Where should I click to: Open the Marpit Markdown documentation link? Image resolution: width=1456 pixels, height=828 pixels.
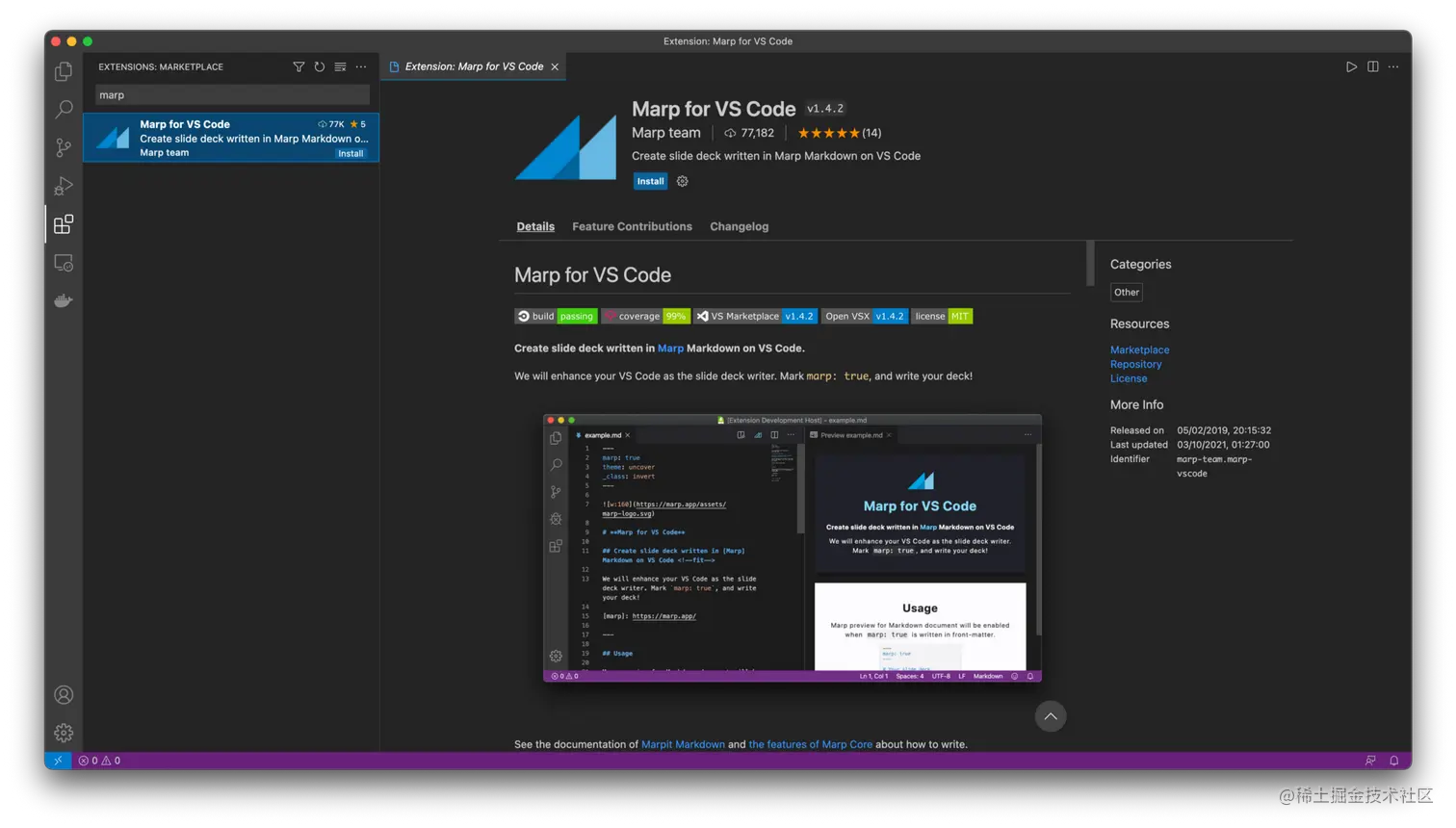[x=683, y=744]
